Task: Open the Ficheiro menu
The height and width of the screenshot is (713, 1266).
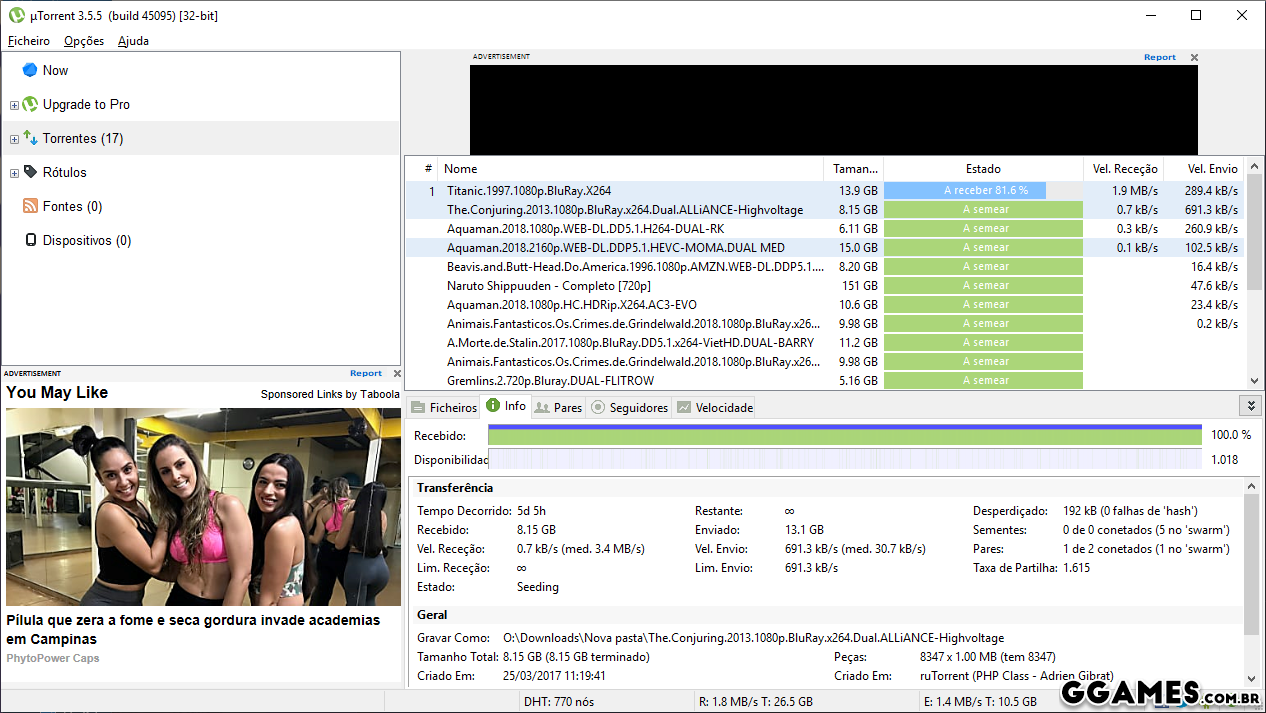Action: [29, 41]
